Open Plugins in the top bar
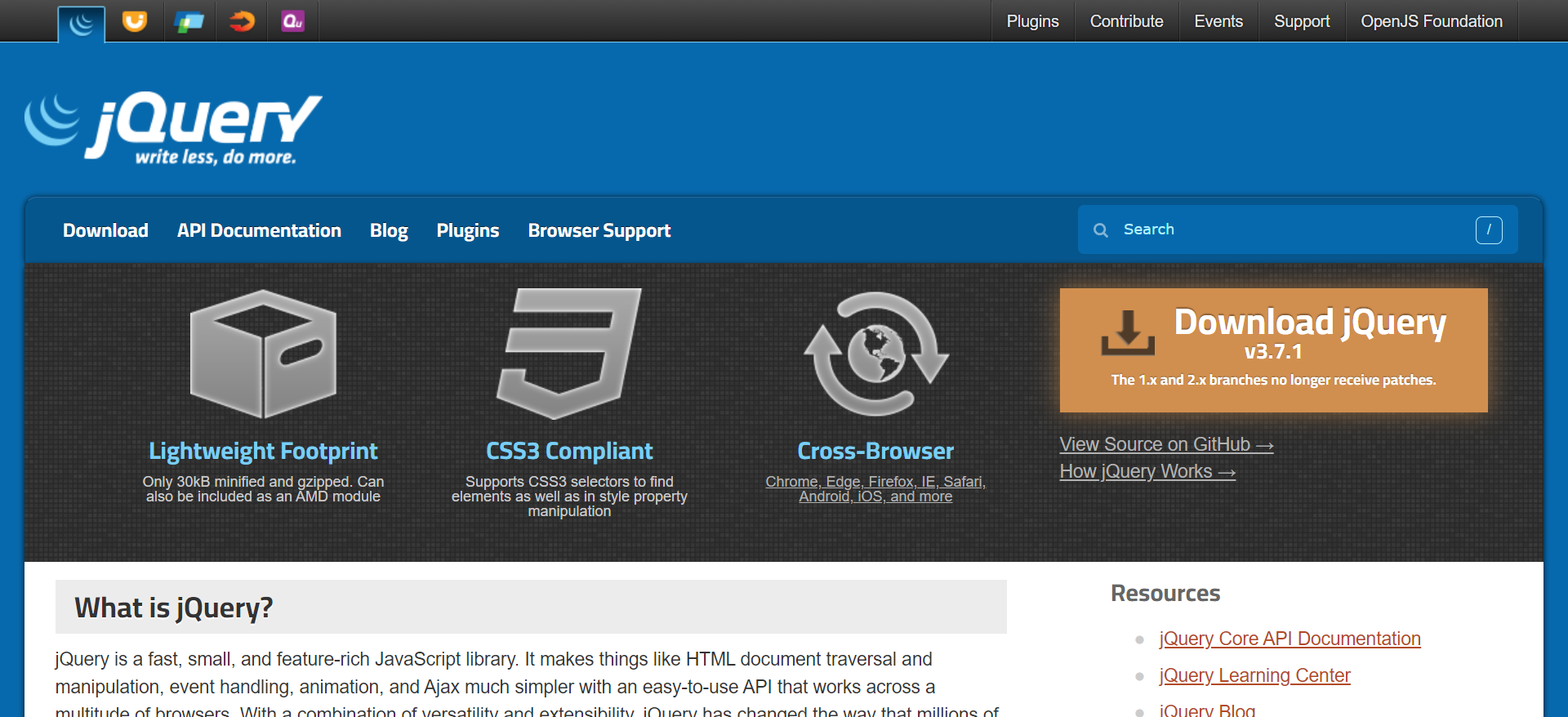1568x717 pixels. [1032, 21]
